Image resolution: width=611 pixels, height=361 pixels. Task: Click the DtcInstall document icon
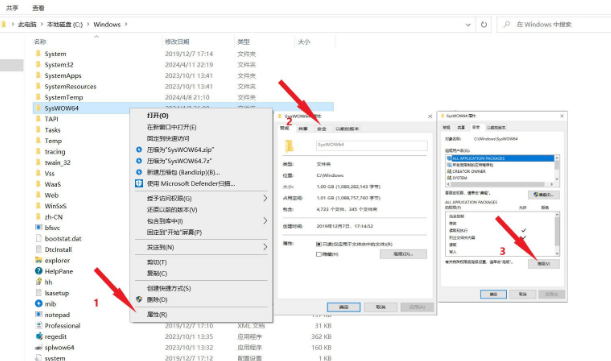38,249
